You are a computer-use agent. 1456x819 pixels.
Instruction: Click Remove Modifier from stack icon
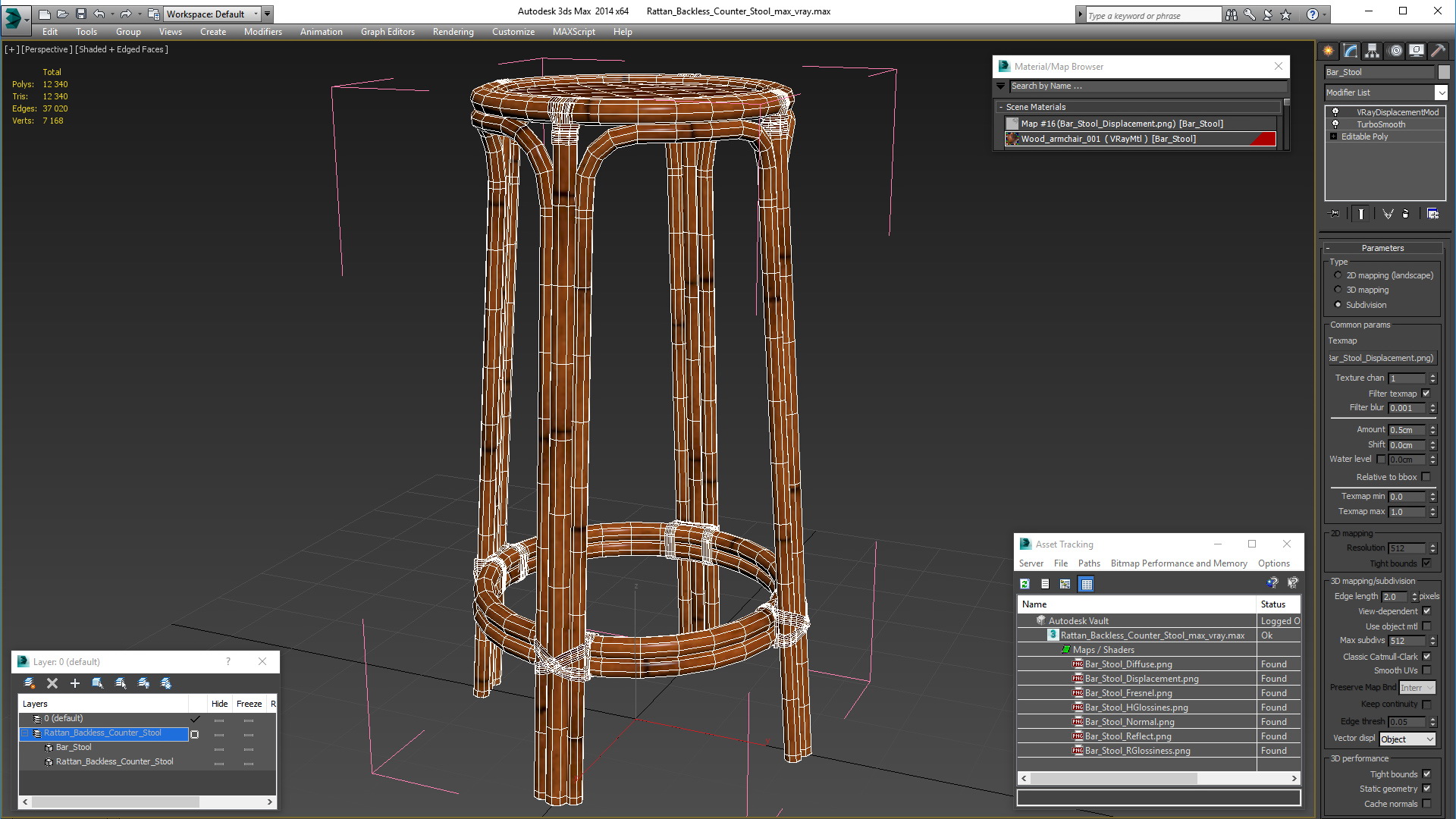pos(1406,214)
